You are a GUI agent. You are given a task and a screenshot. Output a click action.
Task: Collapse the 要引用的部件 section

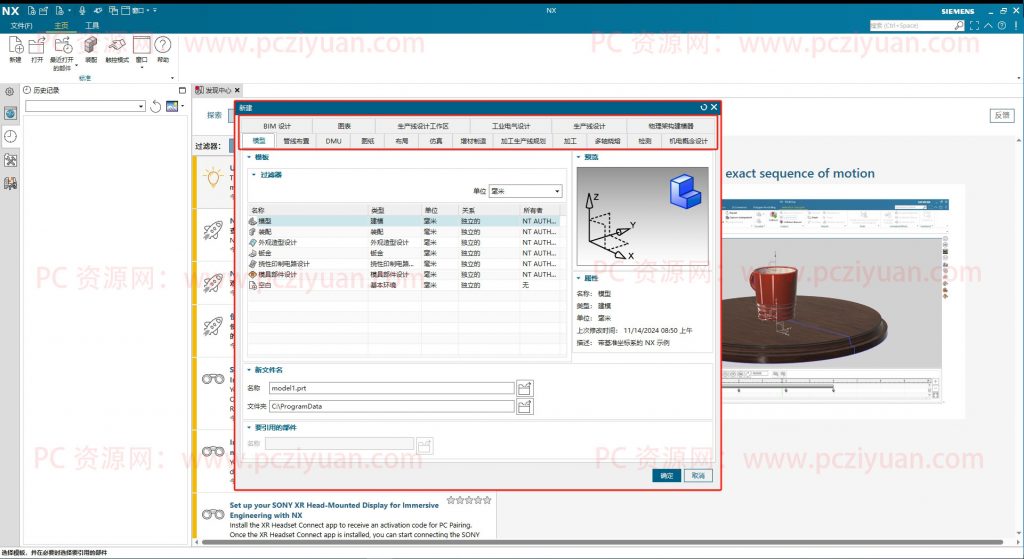249,428
